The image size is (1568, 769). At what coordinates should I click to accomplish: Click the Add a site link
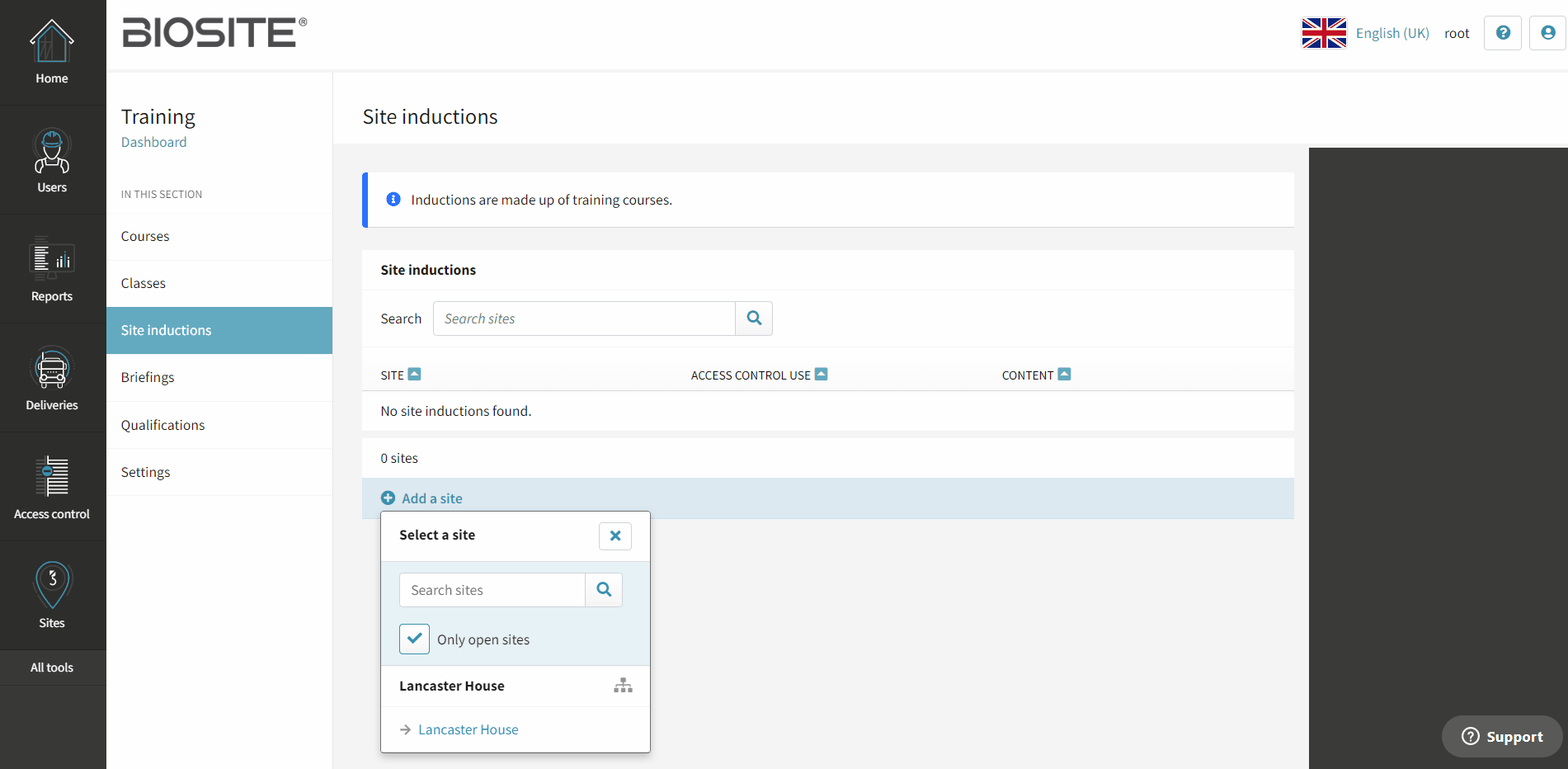(432, 498)
